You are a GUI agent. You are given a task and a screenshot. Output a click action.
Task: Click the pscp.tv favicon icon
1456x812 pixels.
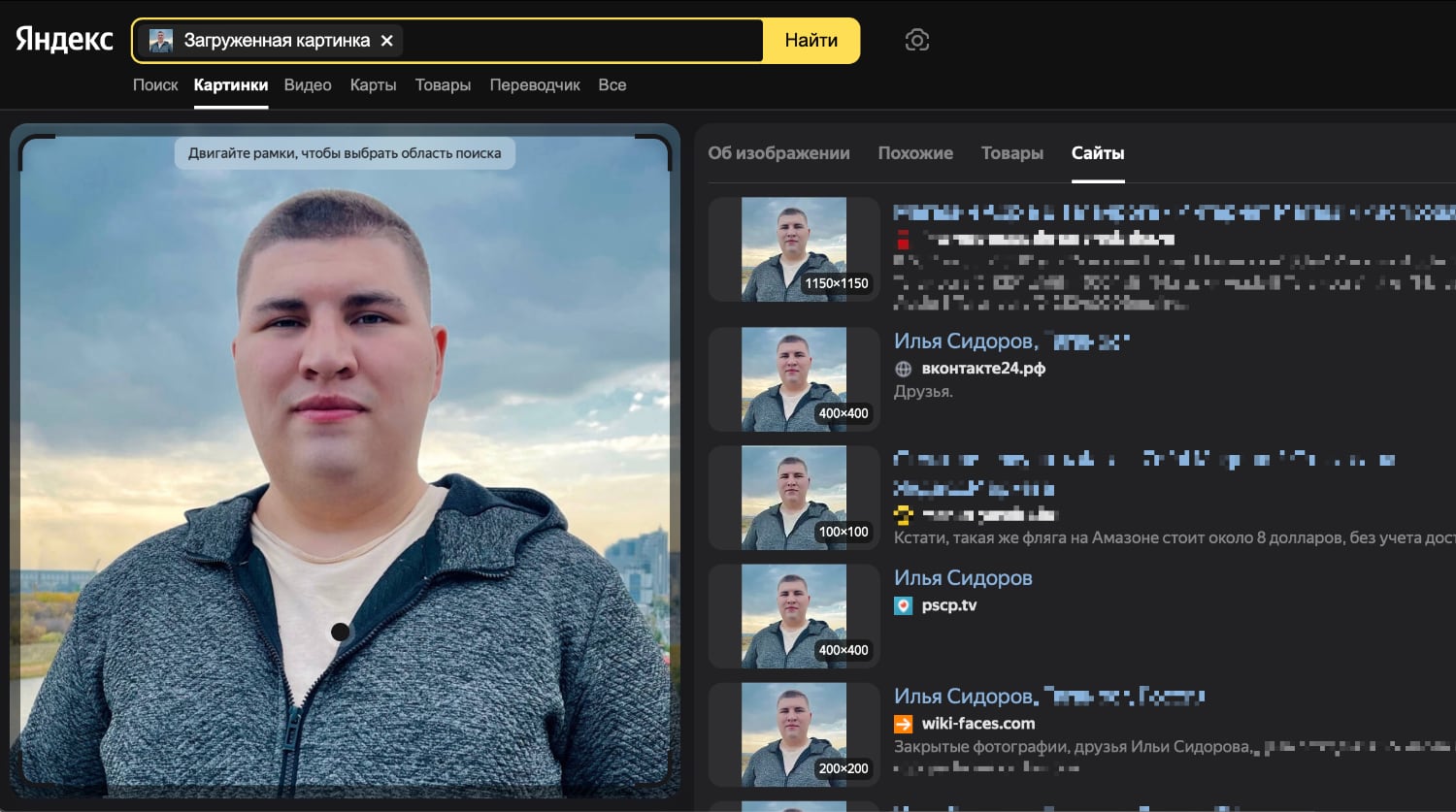(x=903, y=605)
